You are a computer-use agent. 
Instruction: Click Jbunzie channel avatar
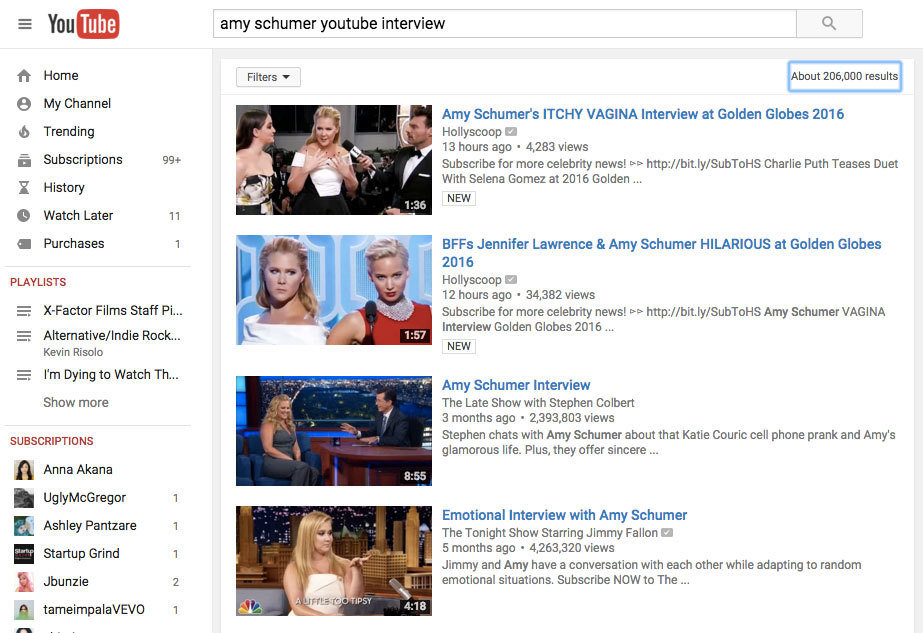(x=24, y=582)
